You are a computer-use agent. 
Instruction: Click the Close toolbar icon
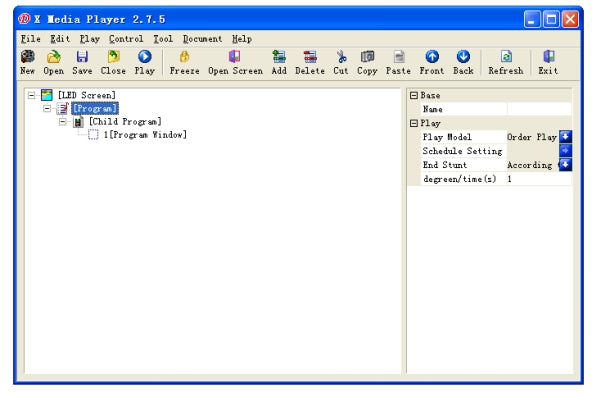tap(113, 57)
